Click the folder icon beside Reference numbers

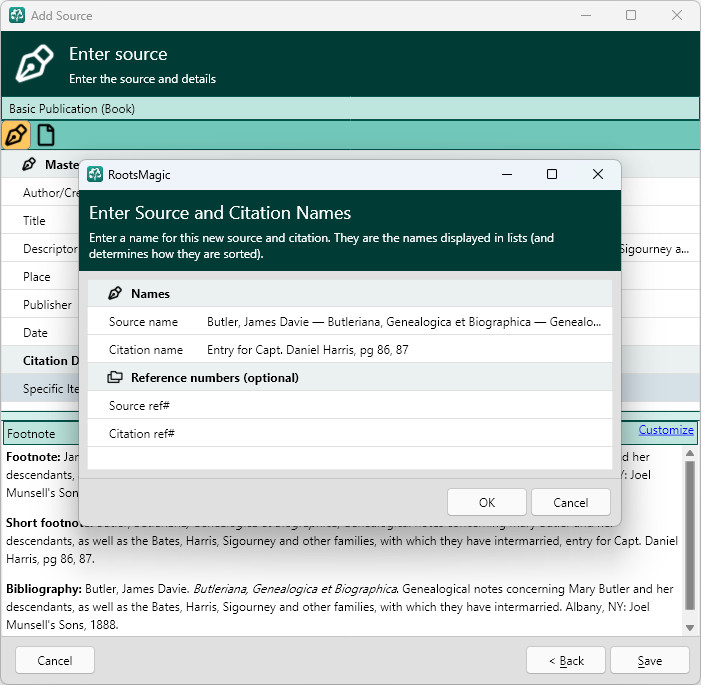115,377
